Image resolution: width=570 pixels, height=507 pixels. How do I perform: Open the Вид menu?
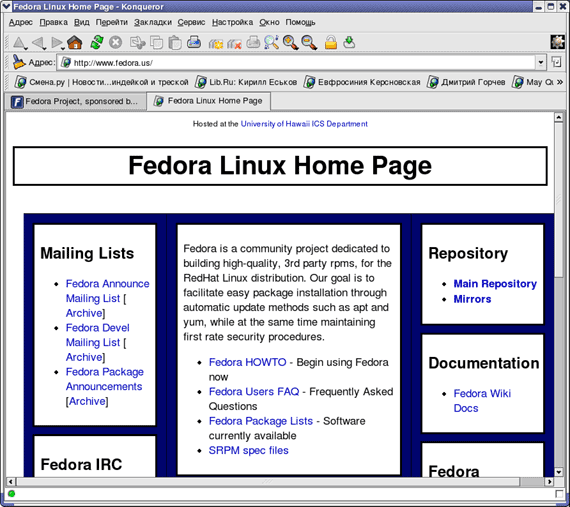click(x=82, y=23)
